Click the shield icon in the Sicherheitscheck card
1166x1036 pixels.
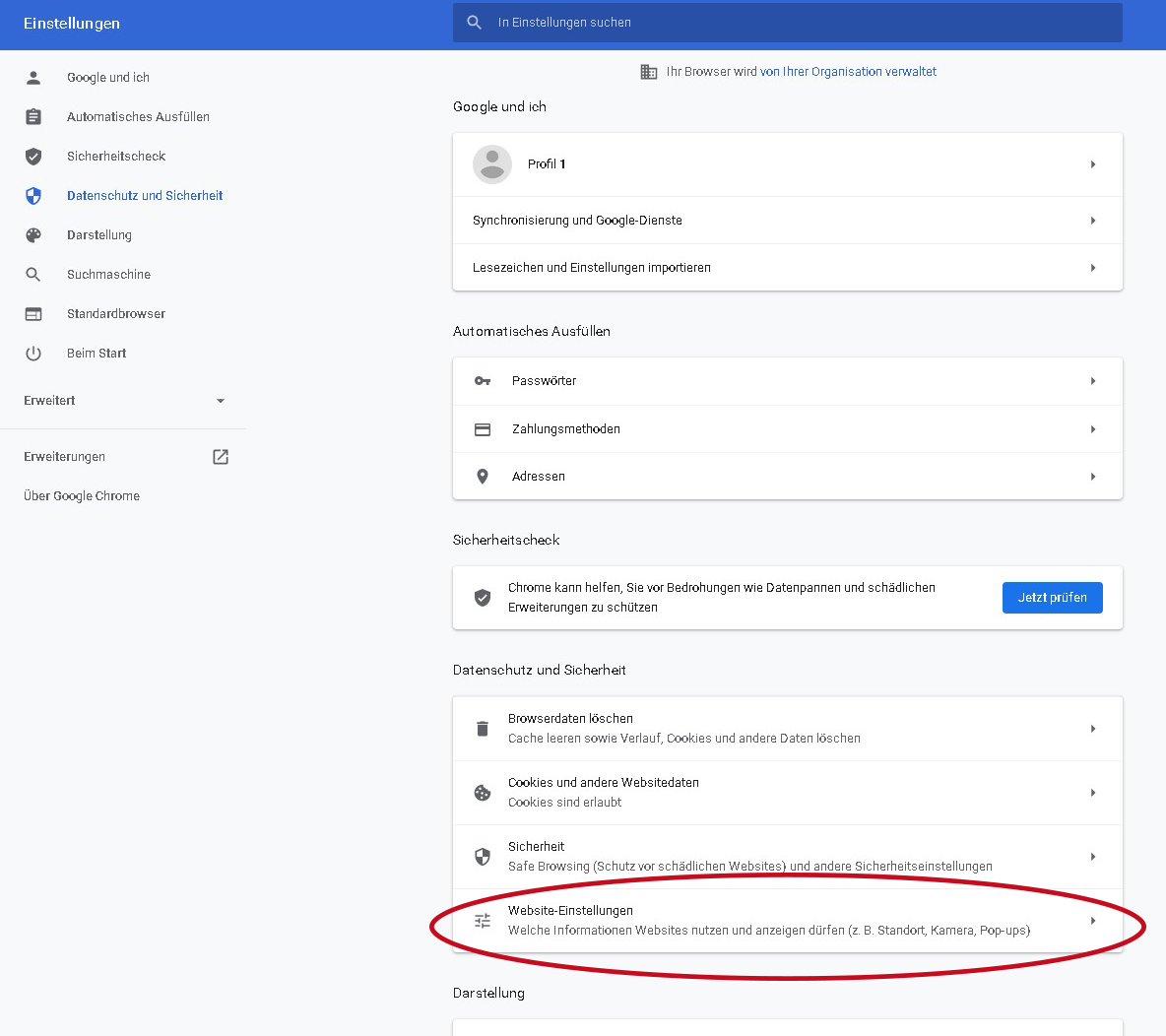pos(483,597)
